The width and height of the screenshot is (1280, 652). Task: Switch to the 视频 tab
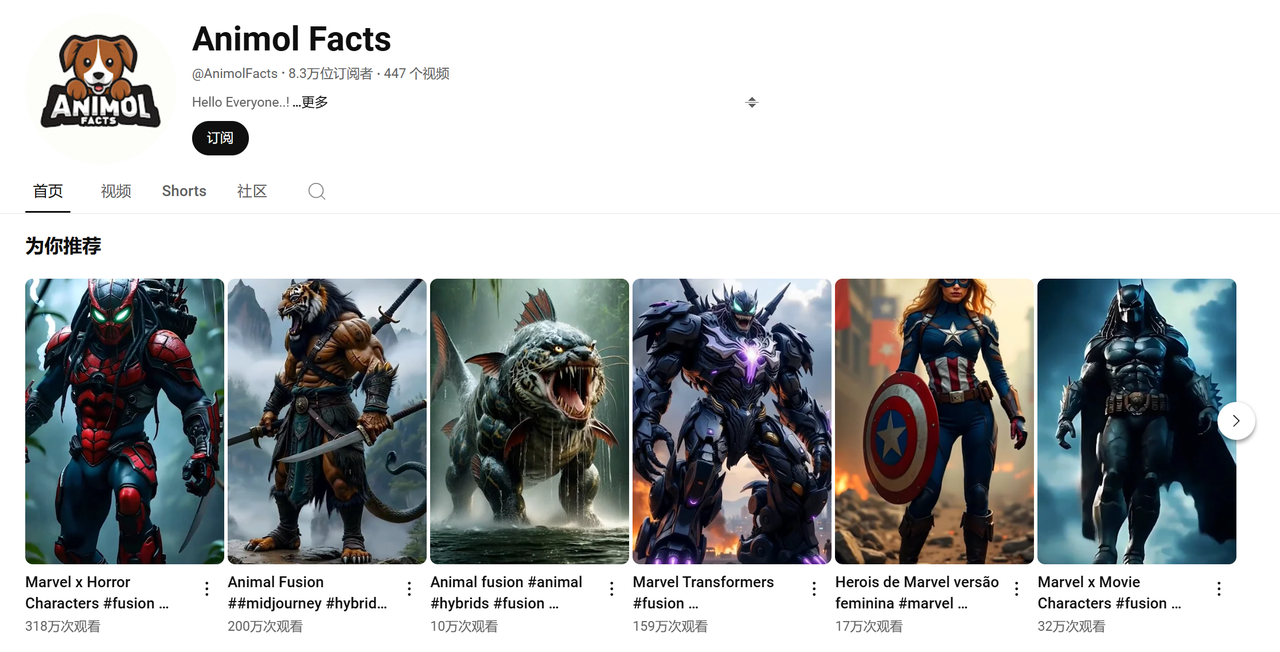pyautogui.click(x=116, y=191)
